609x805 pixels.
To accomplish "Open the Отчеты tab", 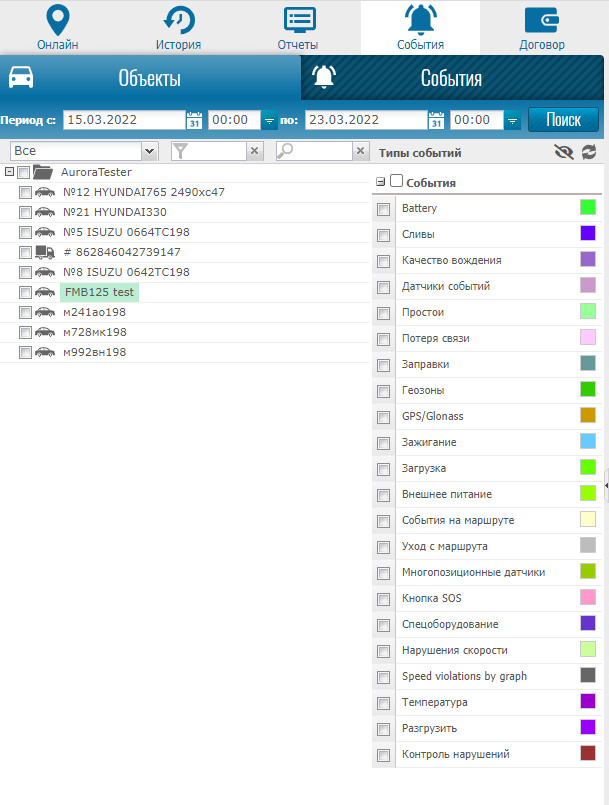I will [x=298, y=28].
